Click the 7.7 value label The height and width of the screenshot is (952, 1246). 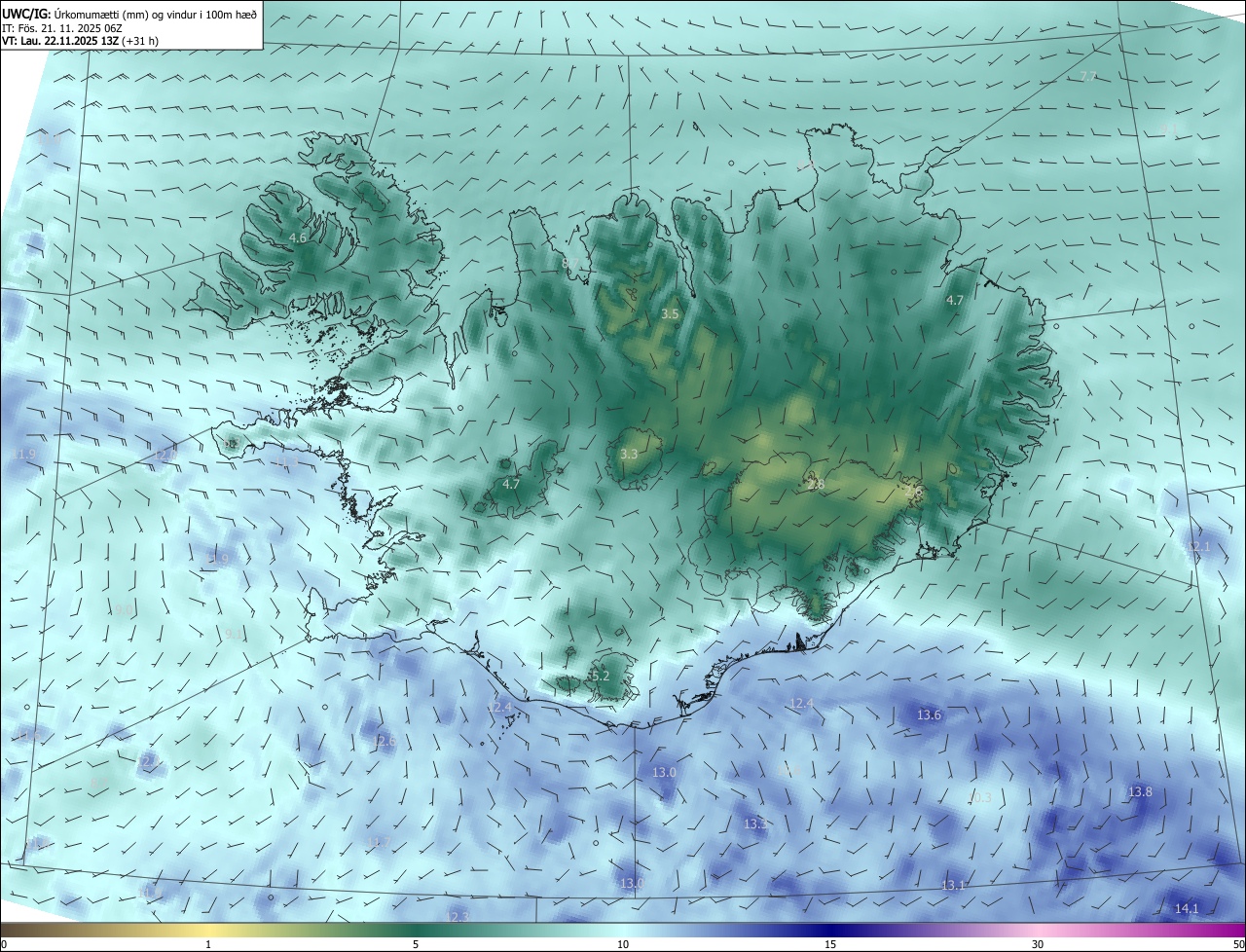[1088, 76]
